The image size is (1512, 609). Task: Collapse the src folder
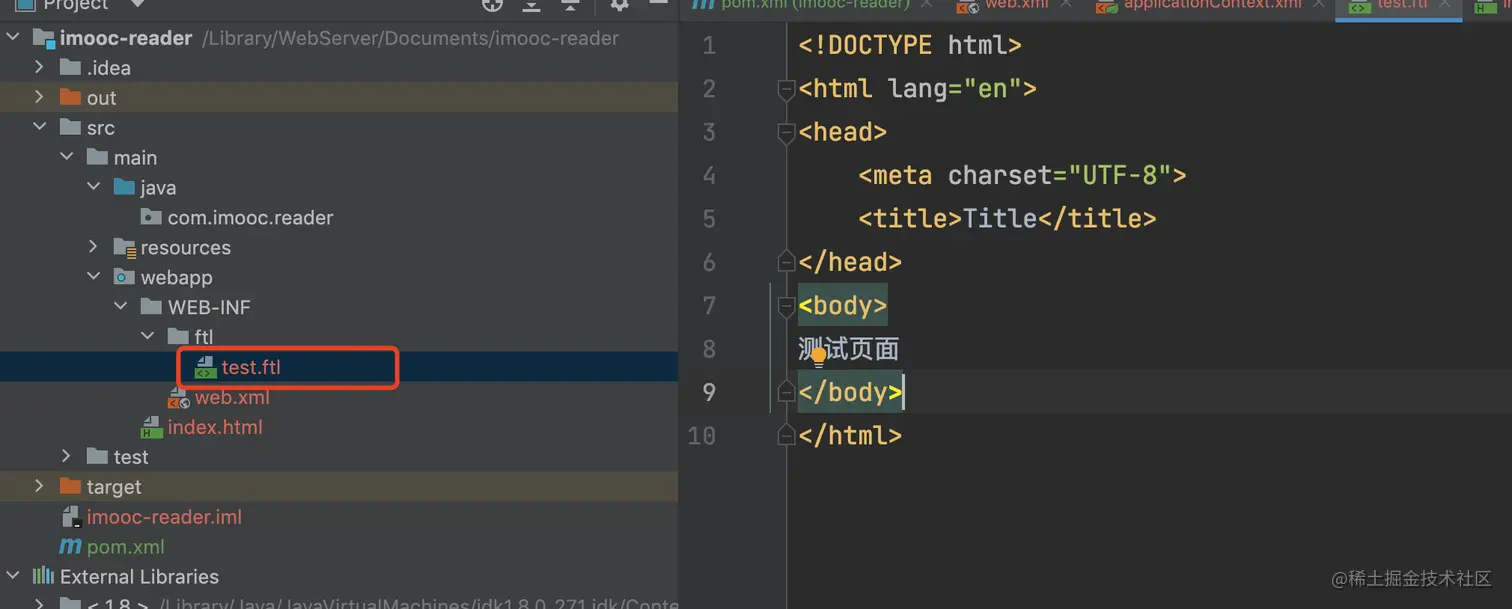click(x=40, y=127)
